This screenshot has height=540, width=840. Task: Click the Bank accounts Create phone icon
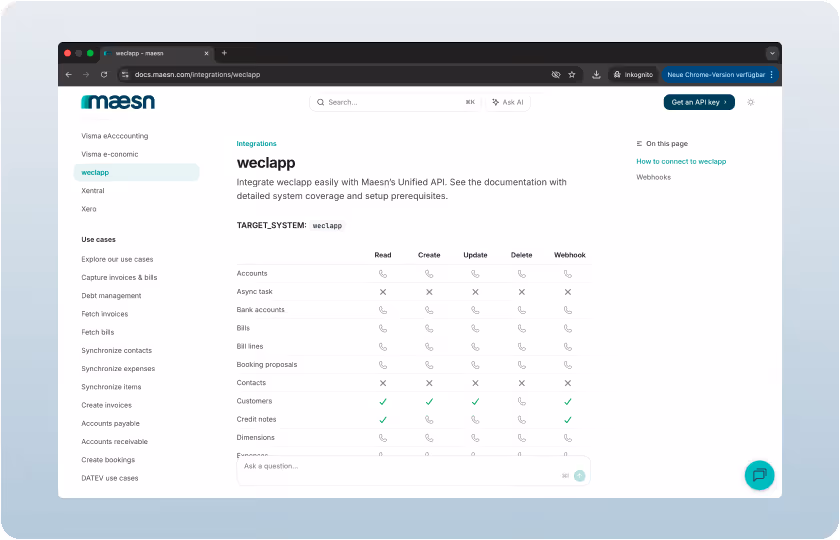coord(429,310)
